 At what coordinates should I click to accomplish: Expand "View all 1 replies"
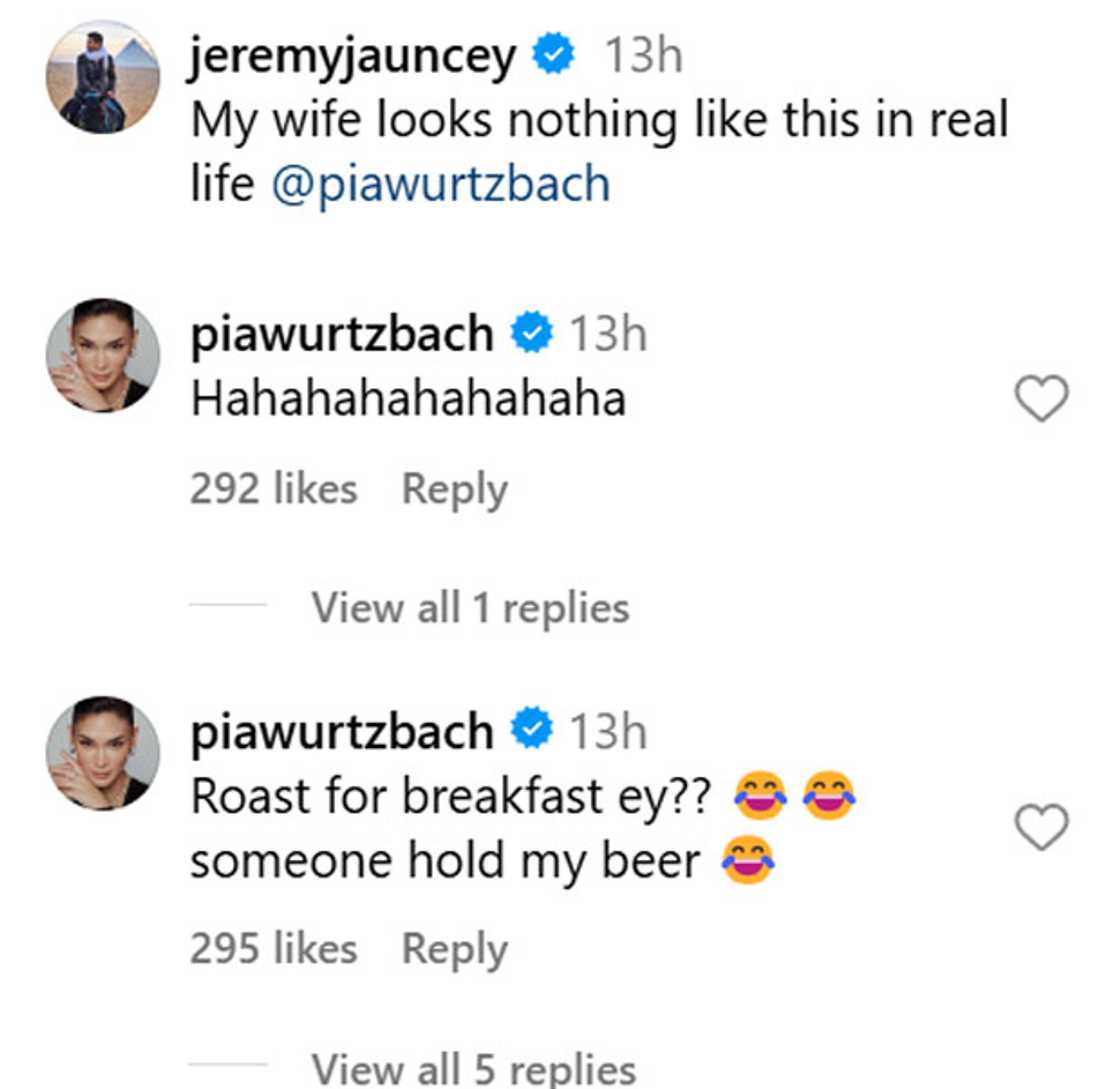[x=470, y=607]
